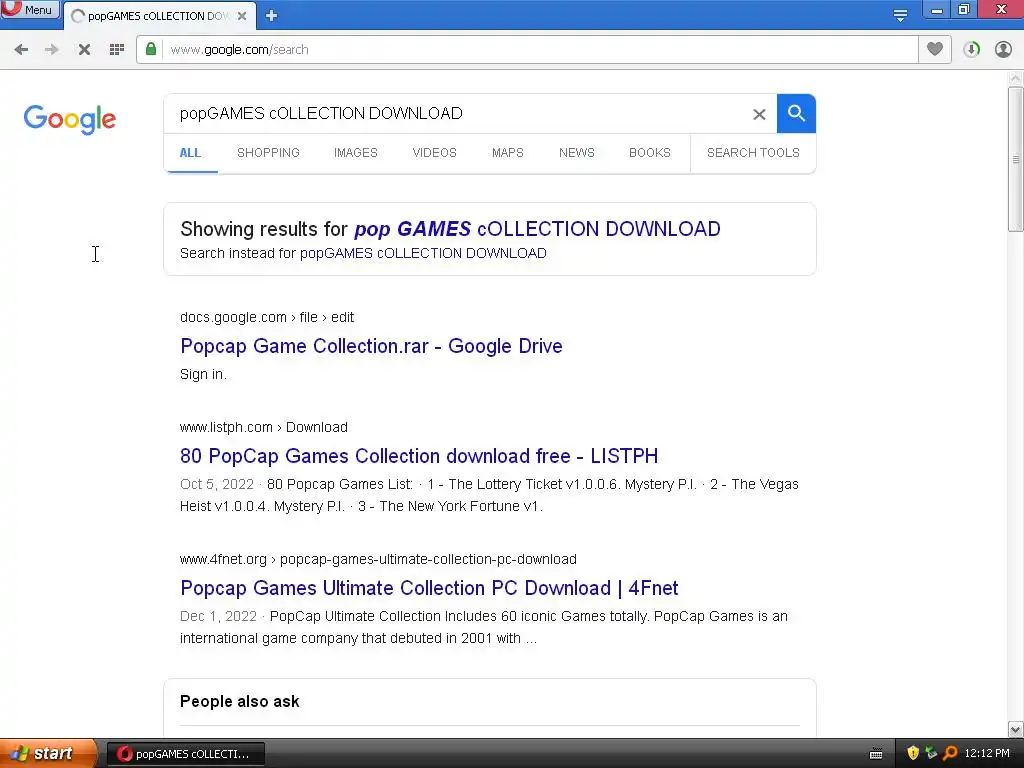Open a new tab with plus button
This screenshot has height=768, width=1024.
(x=271, y=16)
